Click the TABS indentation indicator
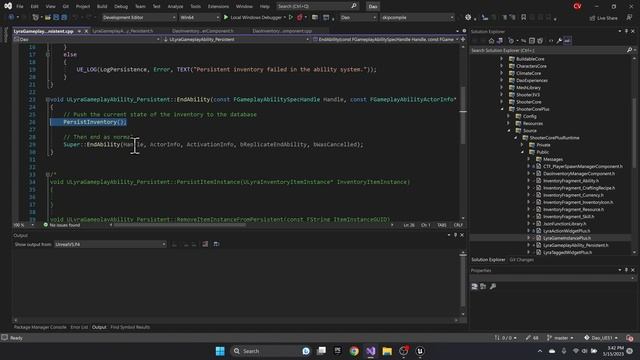 click(x=442, y=225)
